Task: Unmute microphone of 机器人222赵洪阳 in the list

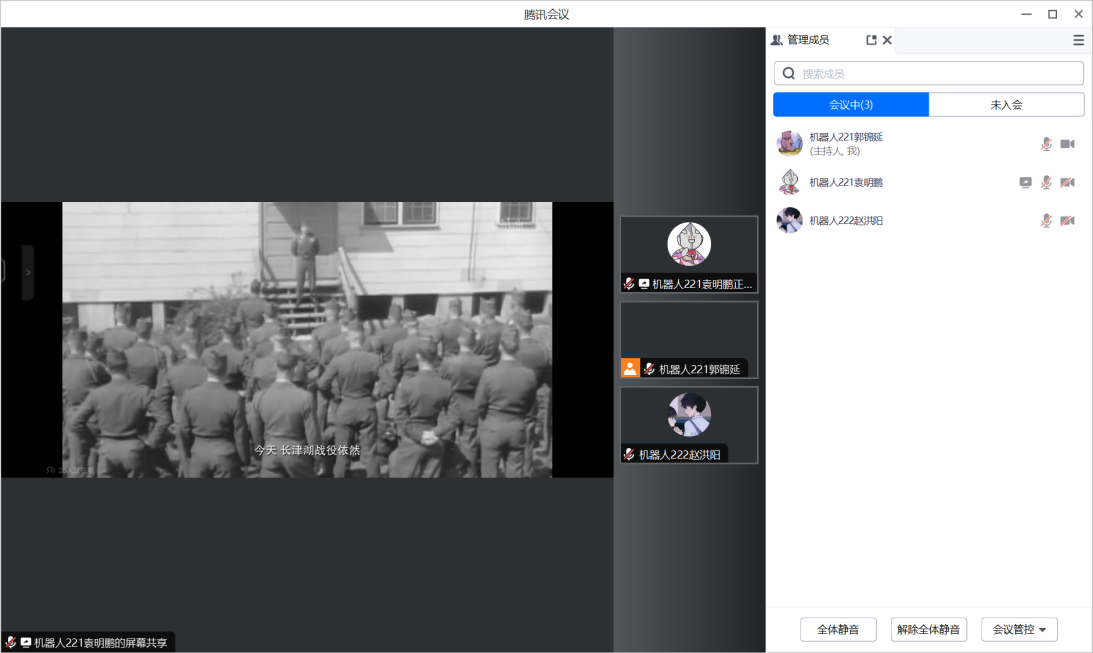Action: [x=1046, y=220]
